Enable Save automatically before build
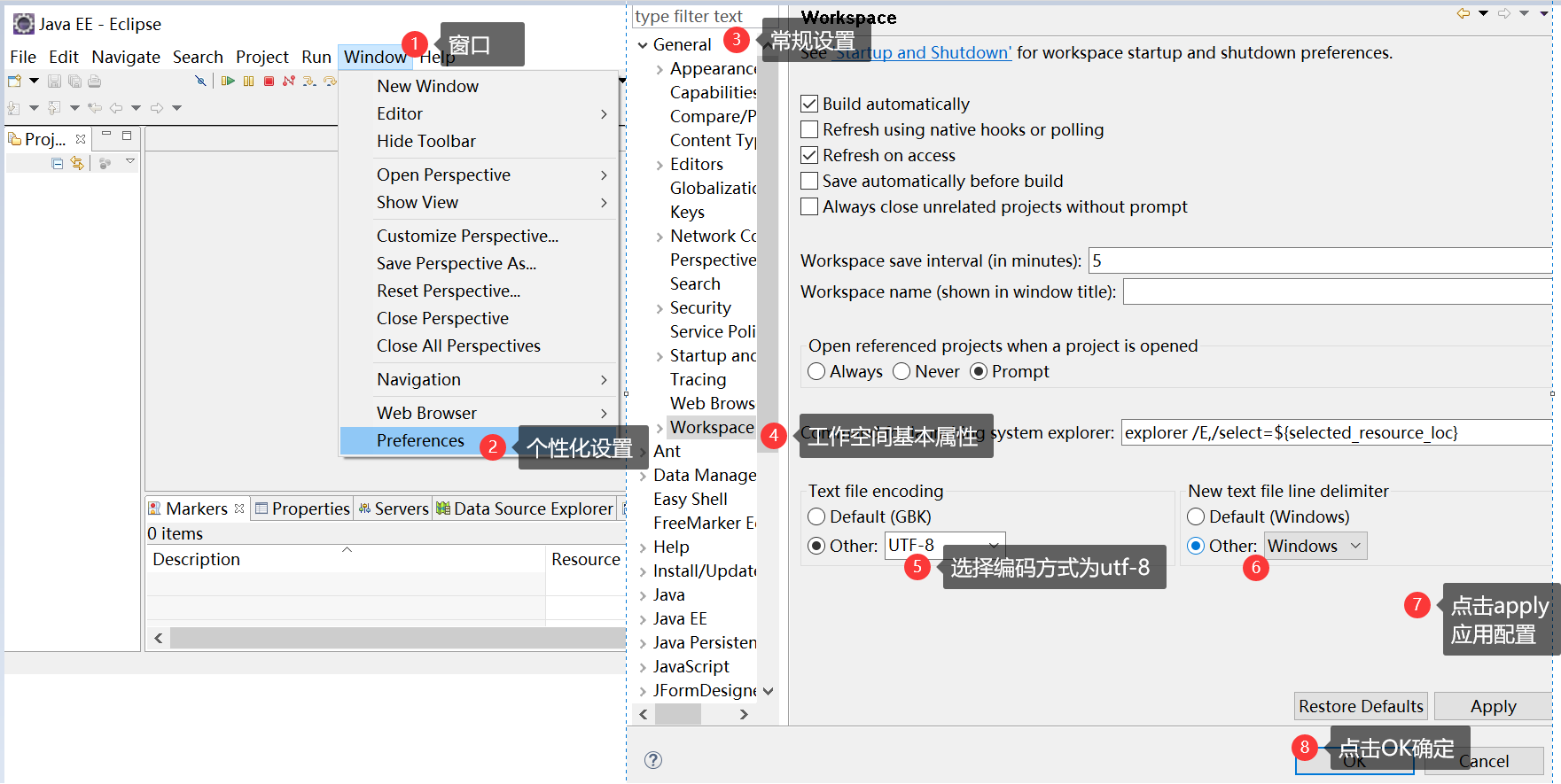This screenshot has width=1561, height=784. pos(808,181)
